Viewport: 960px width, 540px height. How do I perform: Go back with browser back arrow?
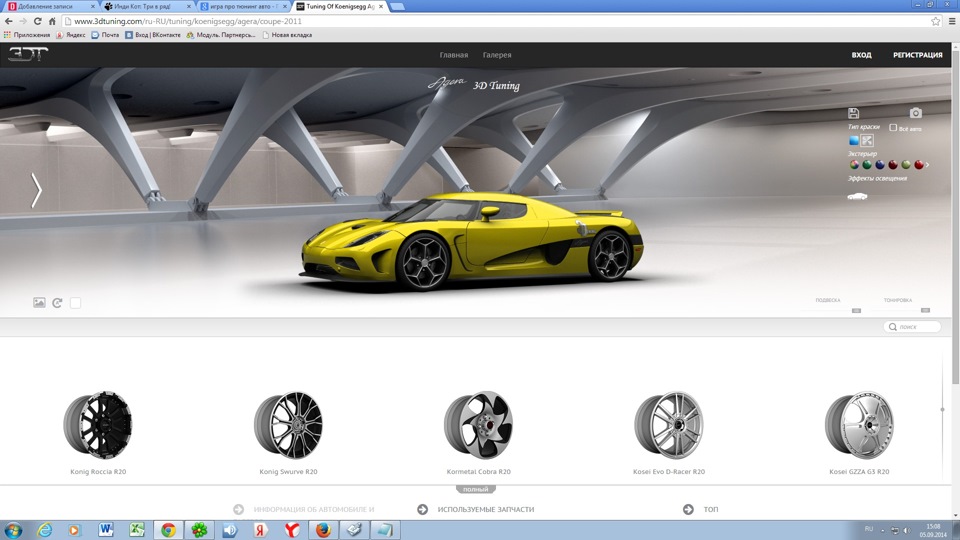pos(9,21)
